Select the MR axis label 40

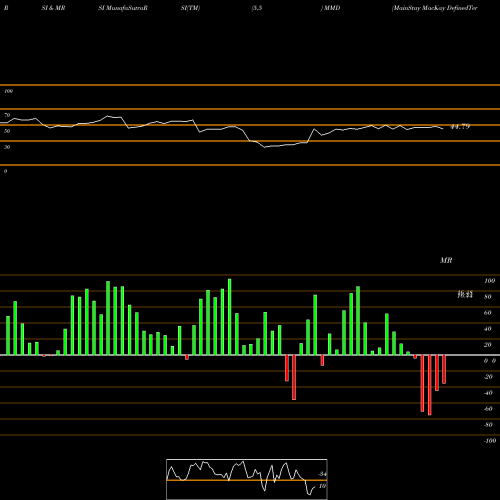click(487, 329)
